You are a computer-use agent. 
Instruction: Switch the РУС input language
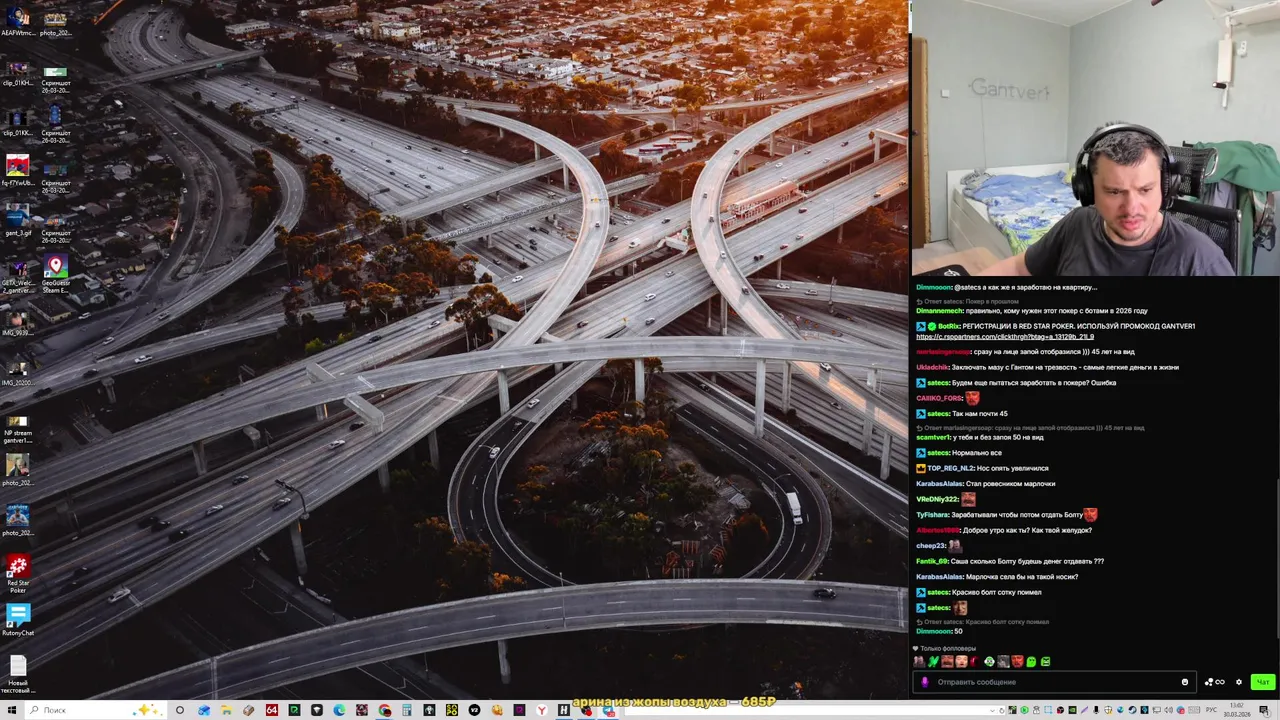click(x=1211, y=710)
